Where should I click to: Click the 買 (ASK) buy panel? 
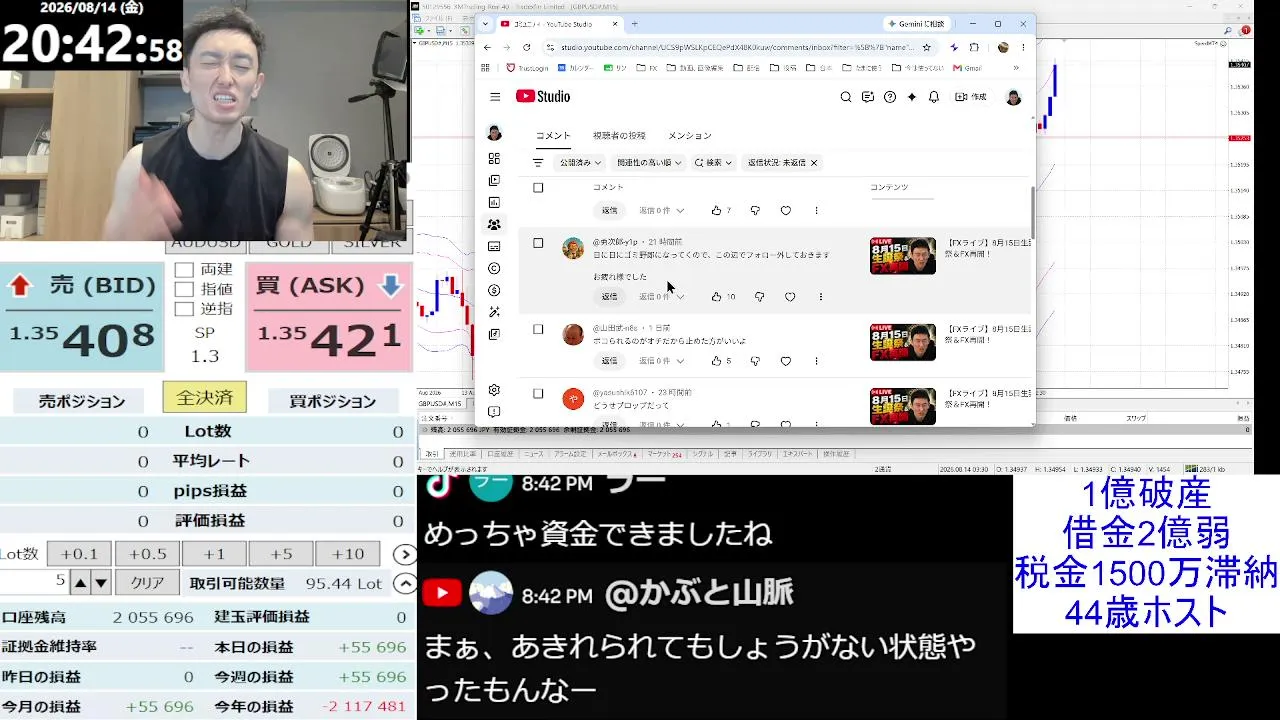pos(329,317)
